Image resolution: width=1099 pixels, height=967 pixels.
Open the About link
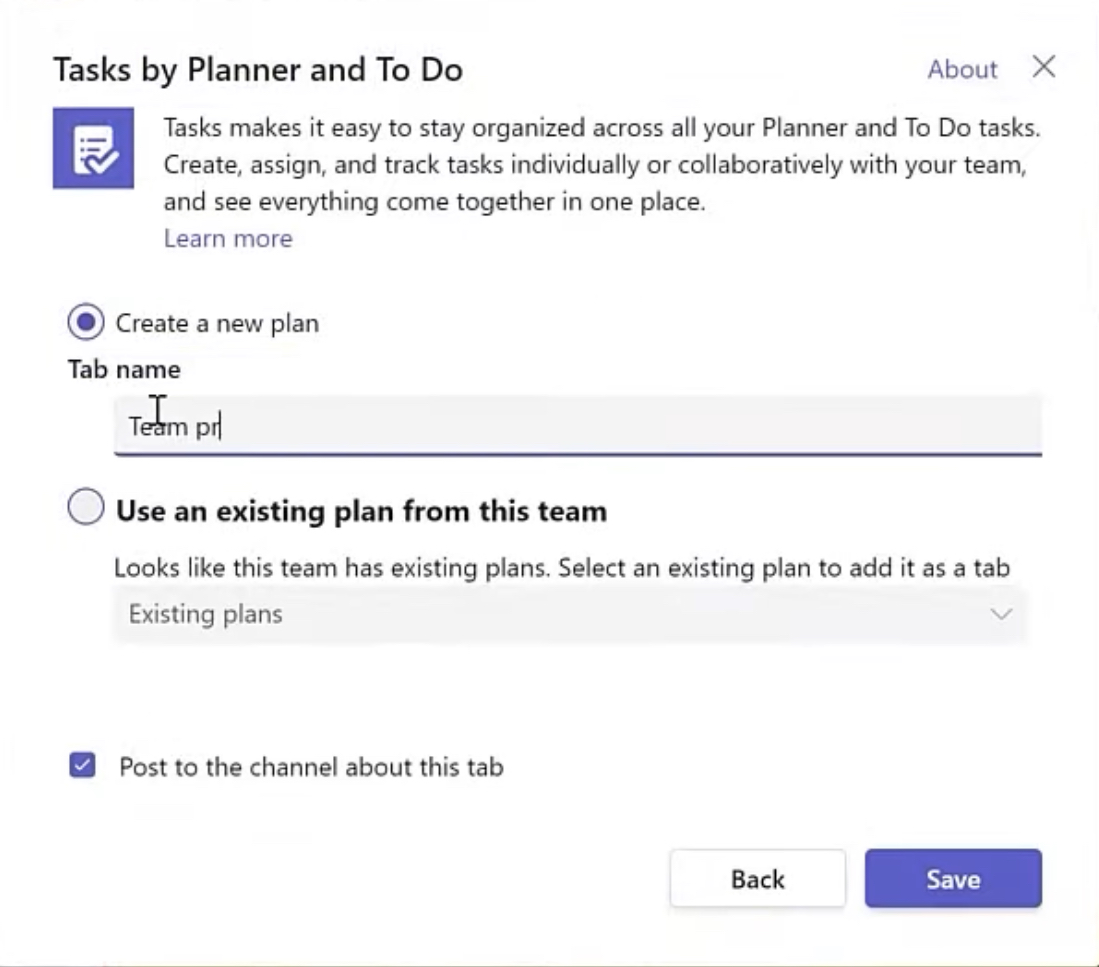pos(962,69)
